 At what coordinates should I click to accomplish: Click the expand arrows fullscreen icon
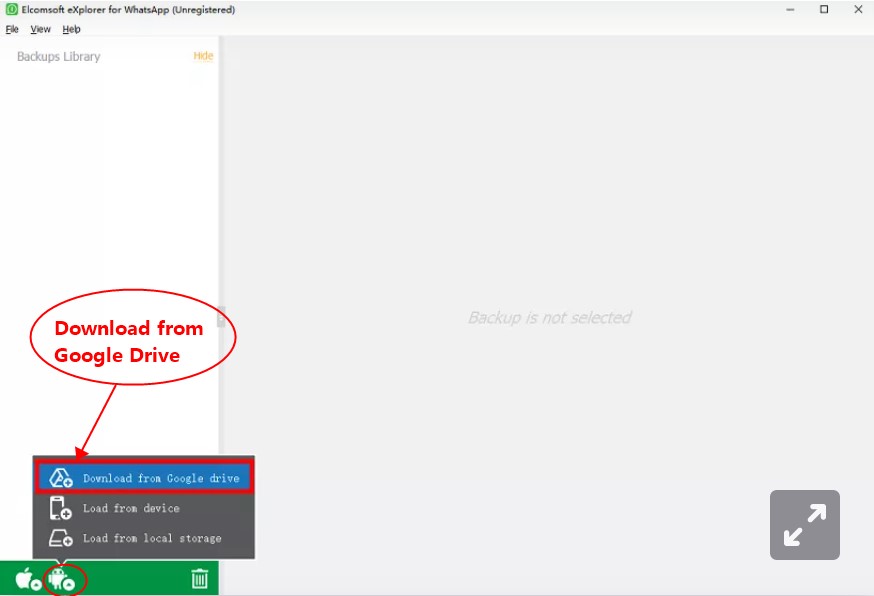(x=804, y=524)
